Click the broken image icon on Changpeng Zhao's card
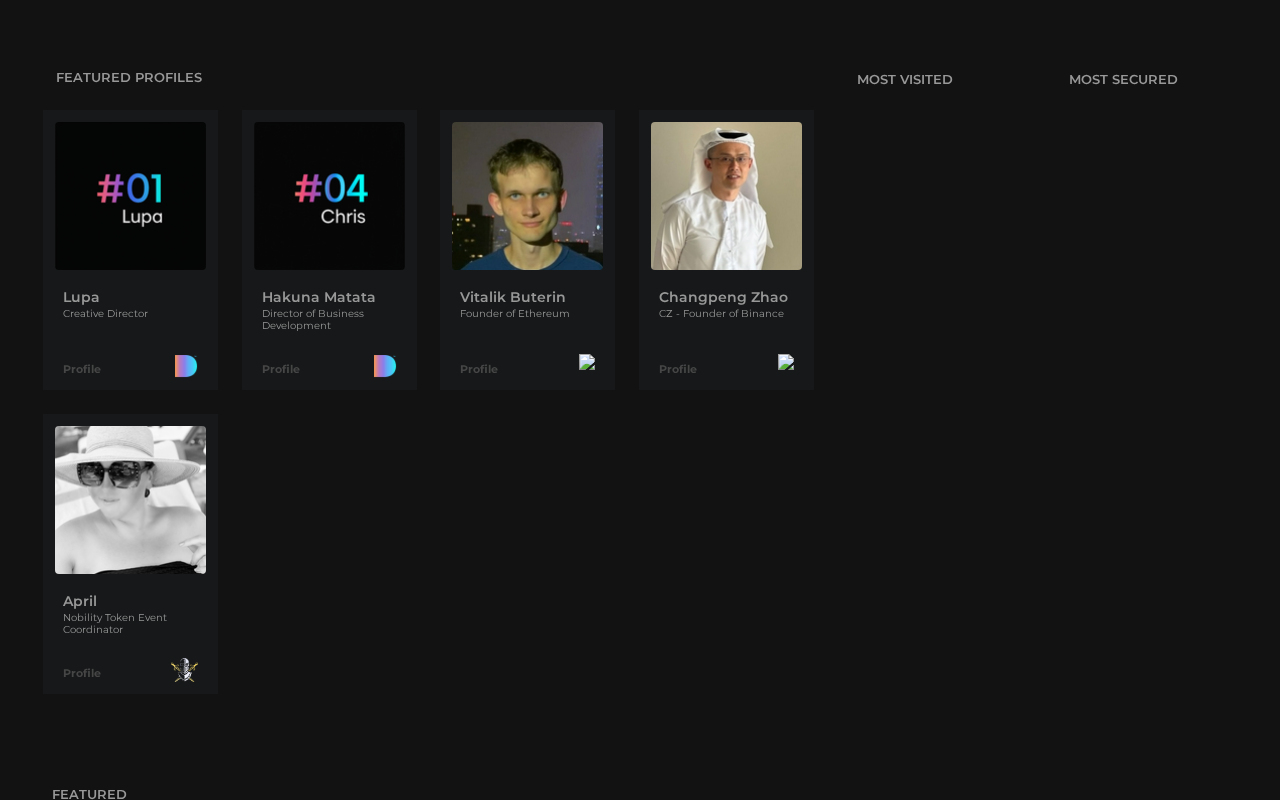Screen dimensions: 1280x800 (786, 362)
